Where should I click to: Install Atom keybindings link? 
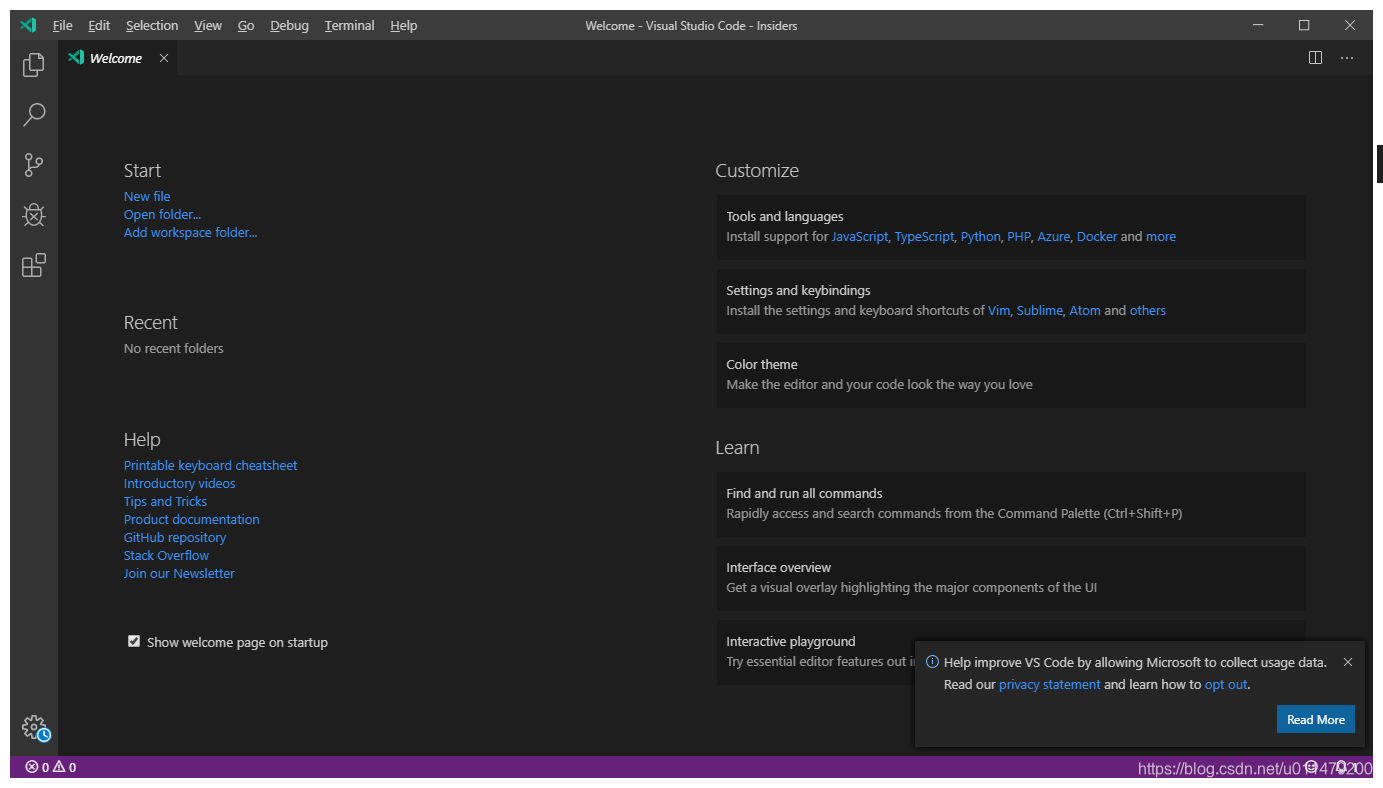pyautogui.click(x=1085, y=310)
